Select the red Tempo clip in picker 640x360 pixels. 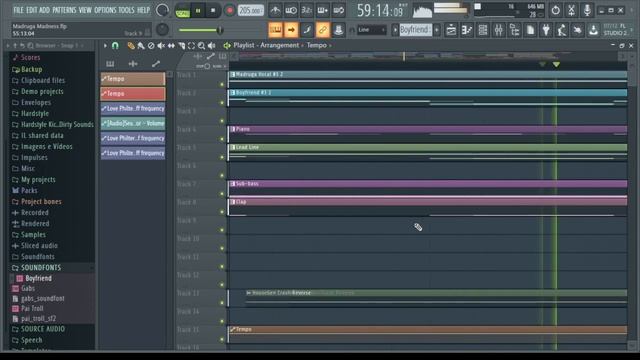133,94
